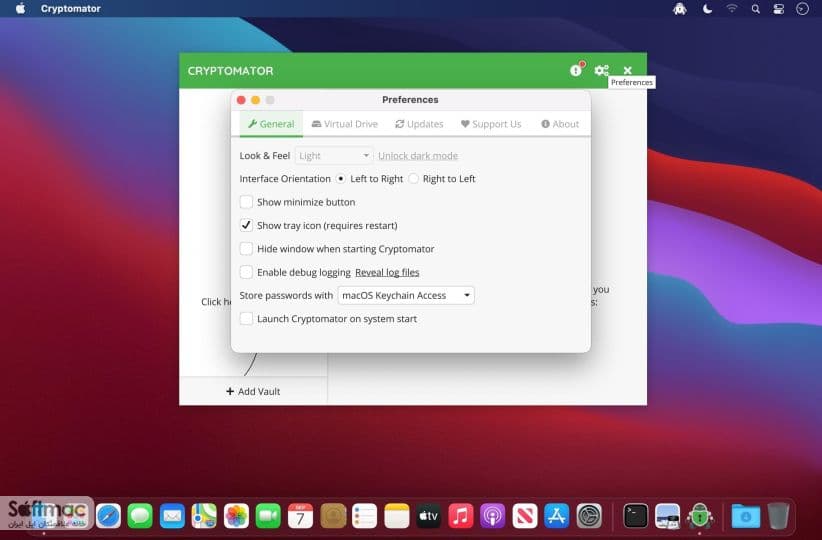The image size is (822, 540).
Task: Open the Support Us tab
Action: [491, 124]
